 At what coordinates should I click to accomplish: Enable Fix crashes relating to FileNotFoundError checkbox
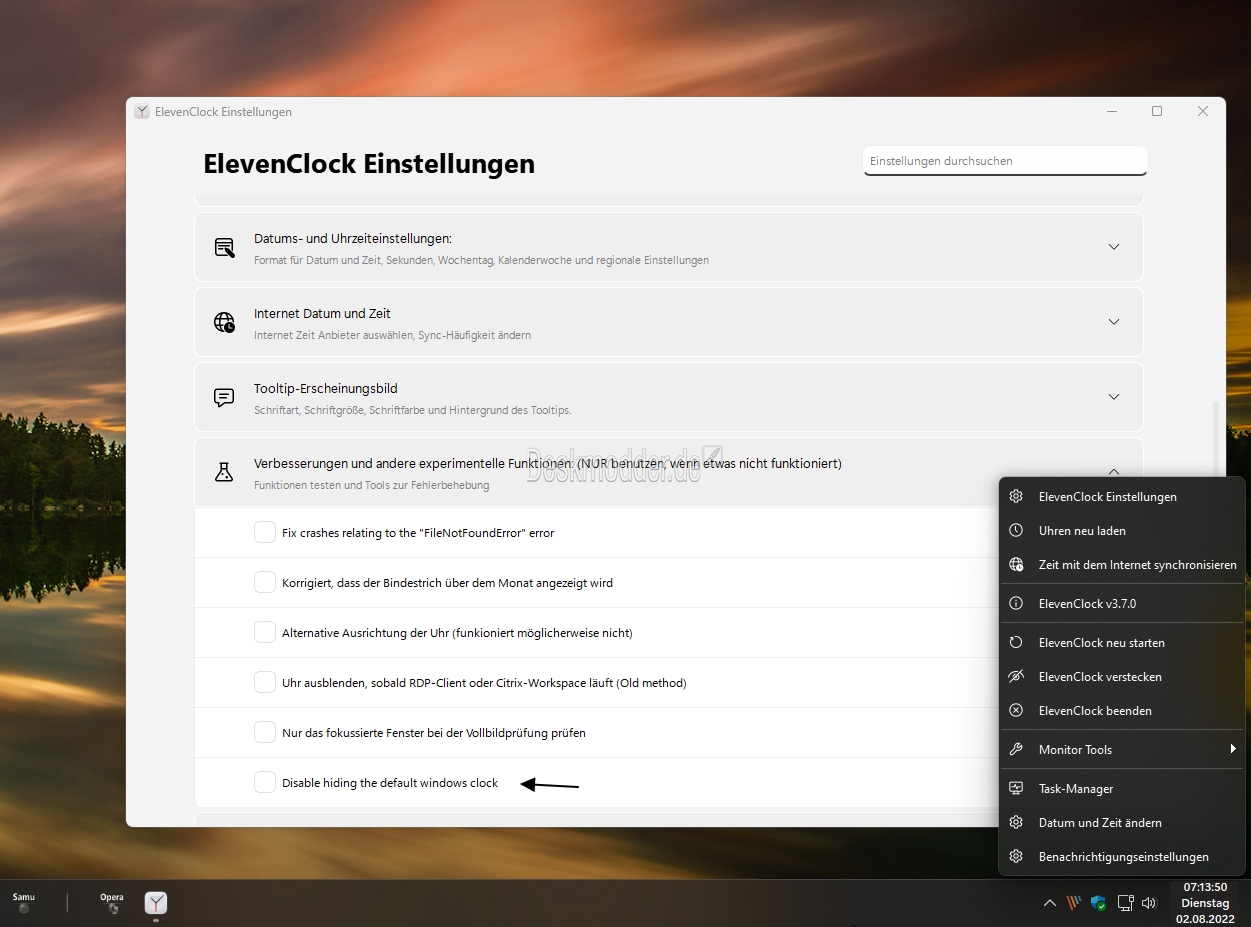click(264, 532)
